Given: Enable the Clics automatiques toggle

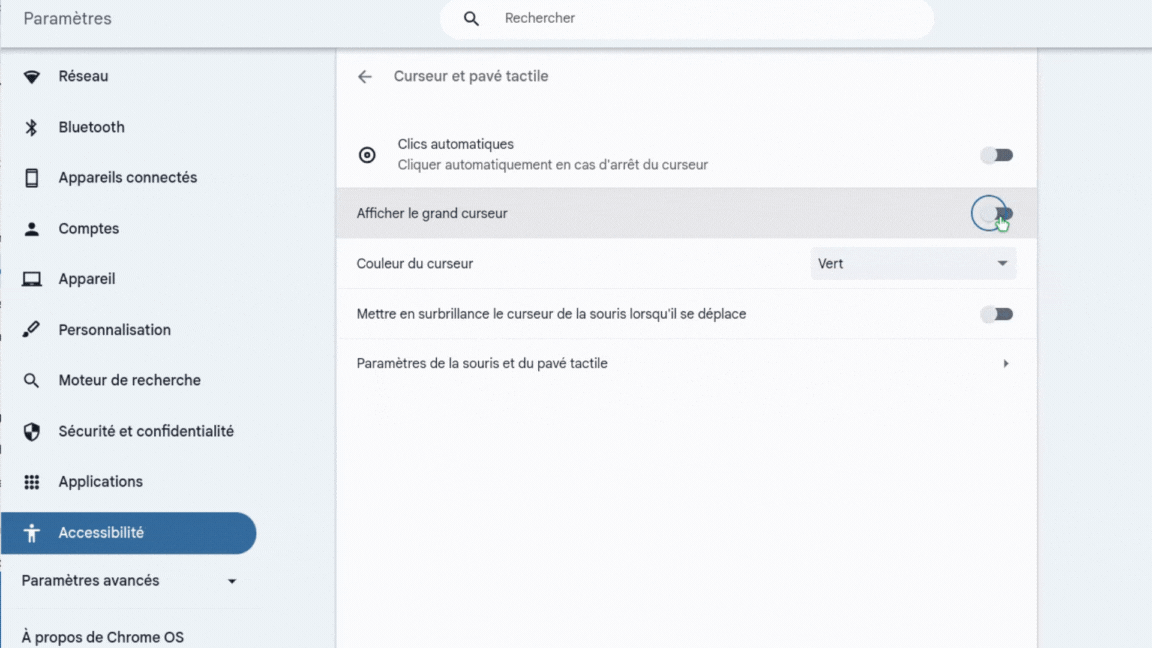Looking at the screenshot, I should click(x=996, y=155).
